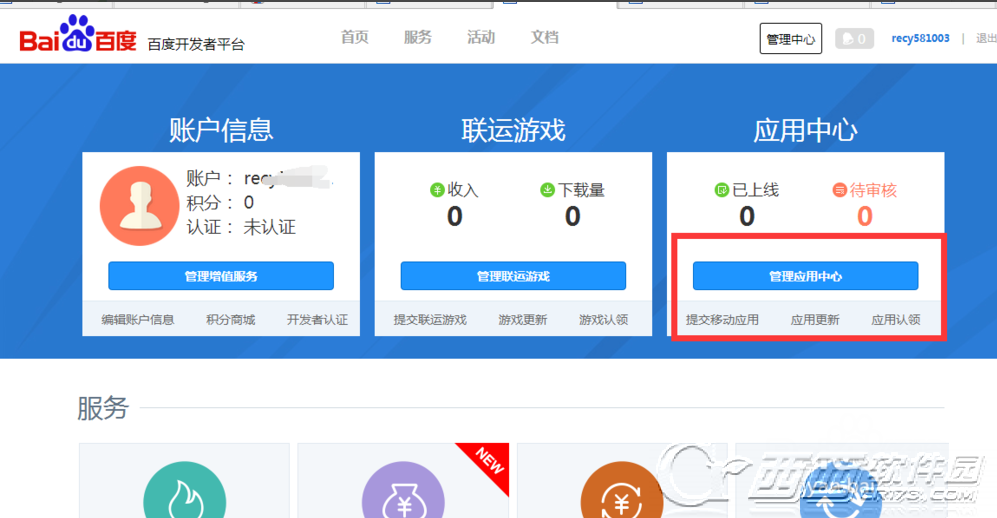Open 游戏认领 link
This screenshot has width=997, height=518.
pyautogui.click(x=603, y=320)
